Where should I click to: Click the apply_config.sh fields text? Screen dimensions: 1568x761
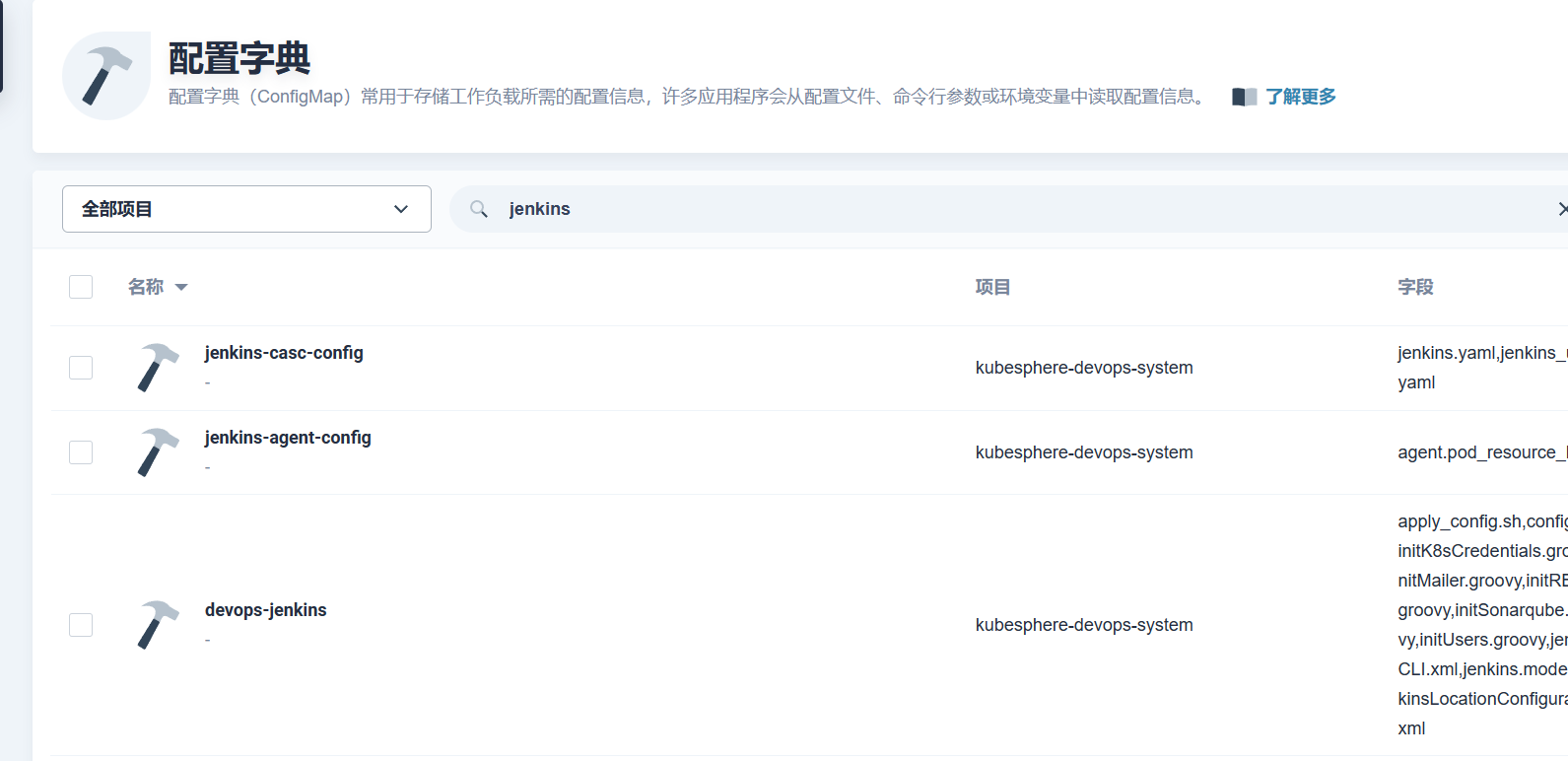click(1482, 625)
